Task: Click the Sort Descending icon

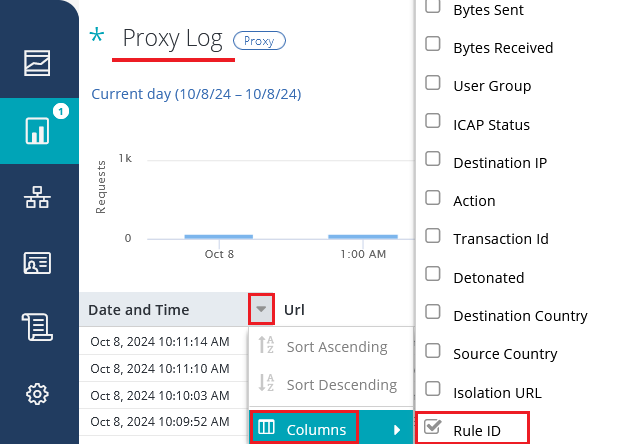Action: pos(266,384)
